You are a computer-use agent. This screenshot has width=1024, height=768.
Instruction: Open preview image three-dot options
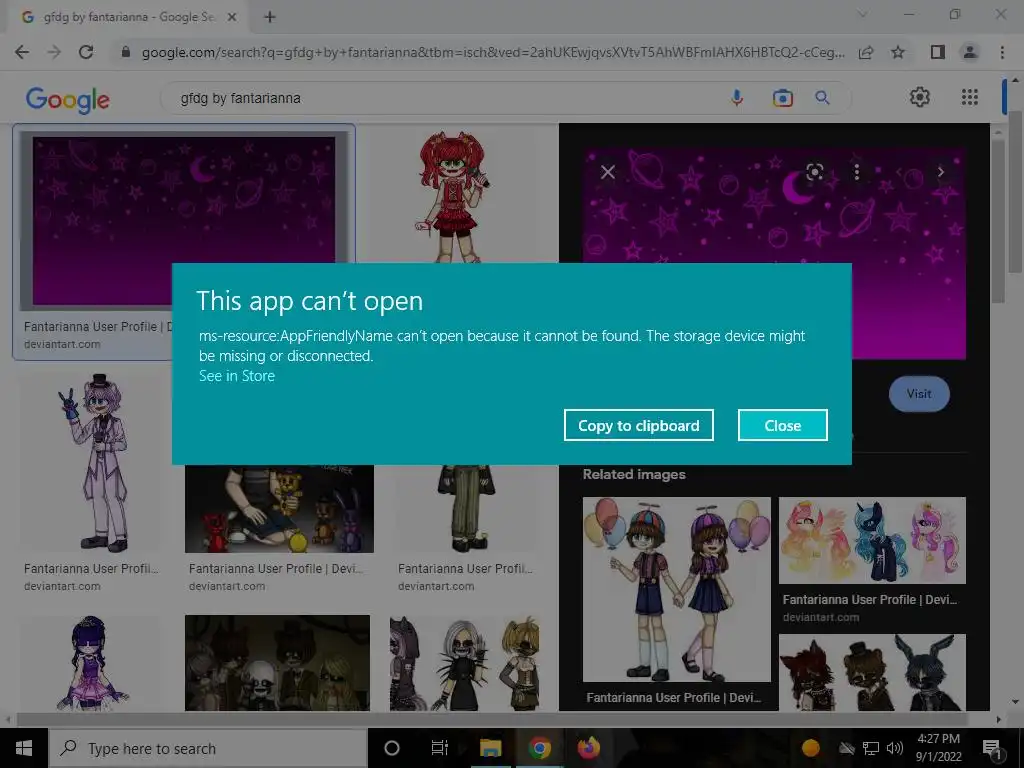[x=857, y=172]
